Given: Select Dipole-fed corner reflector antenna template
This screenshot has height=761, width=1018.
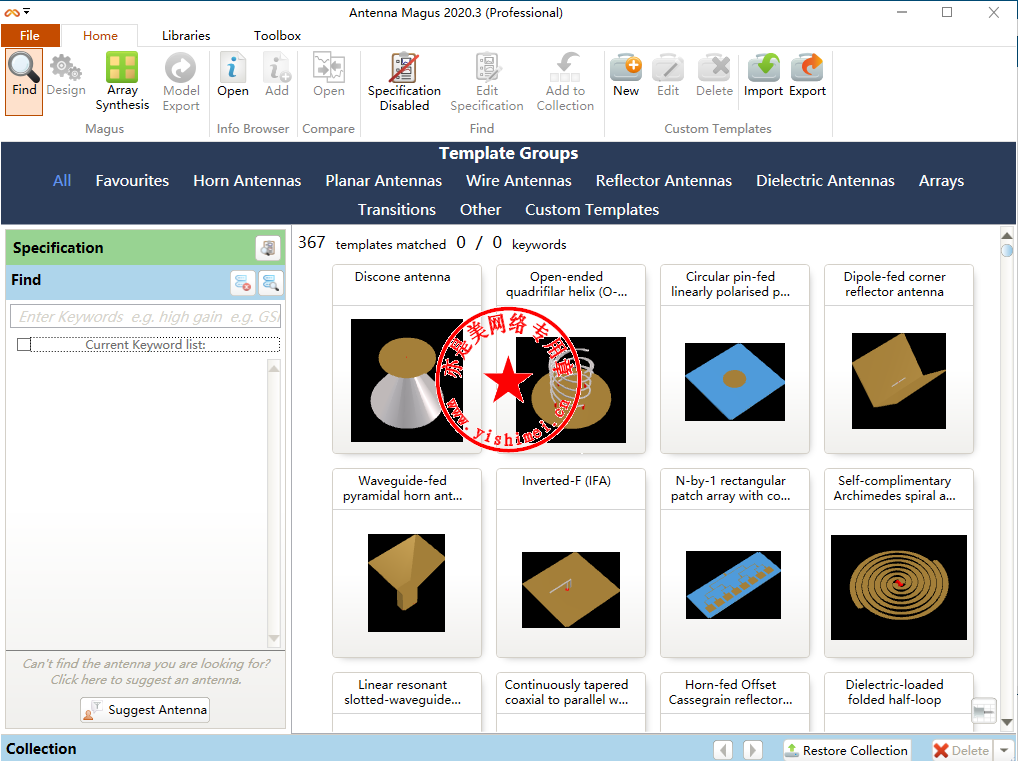Looking at the screenshot, I should [x=899, y=359].
